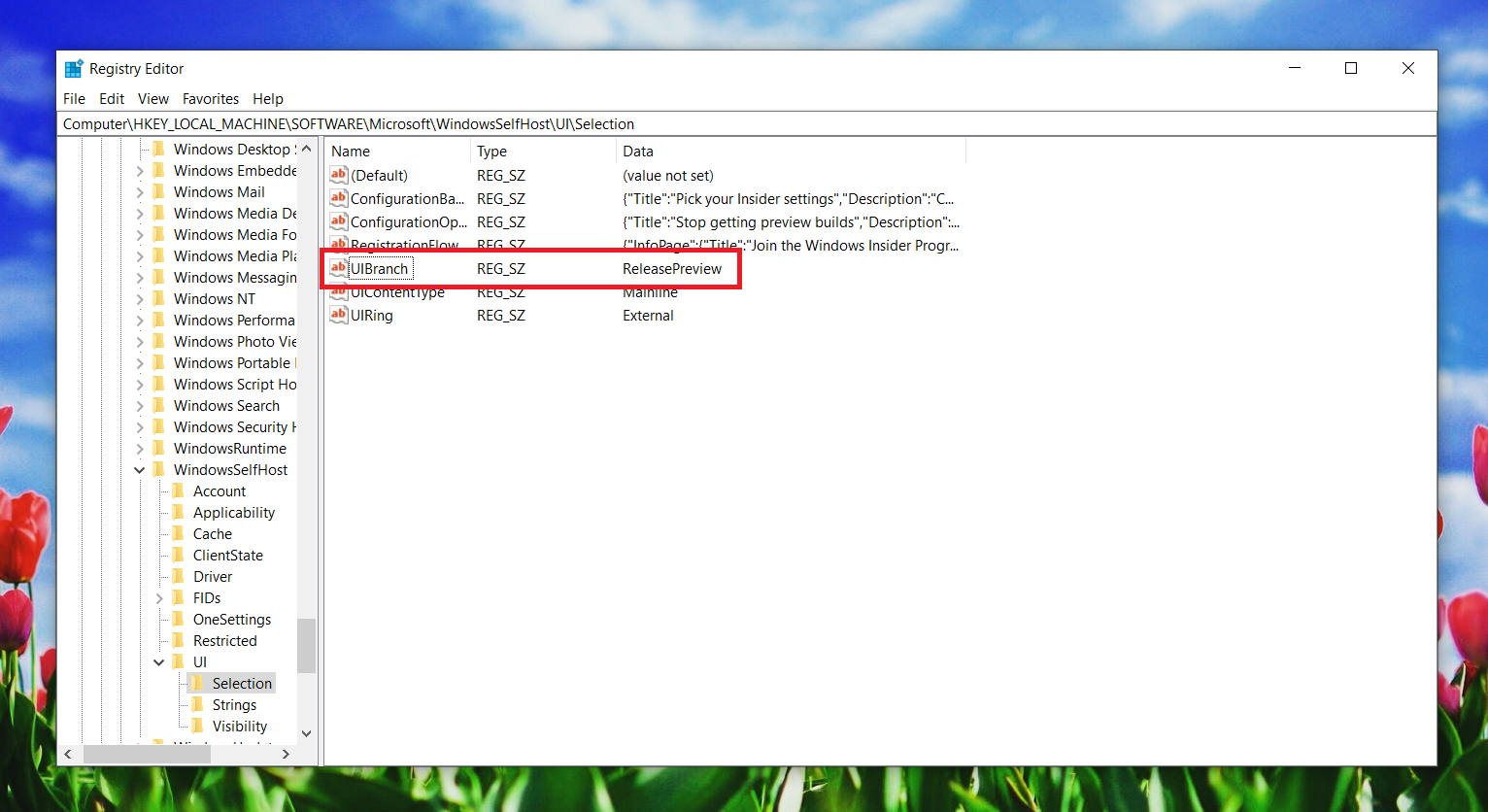Click the (Default) string value icon

pos(338,175)
